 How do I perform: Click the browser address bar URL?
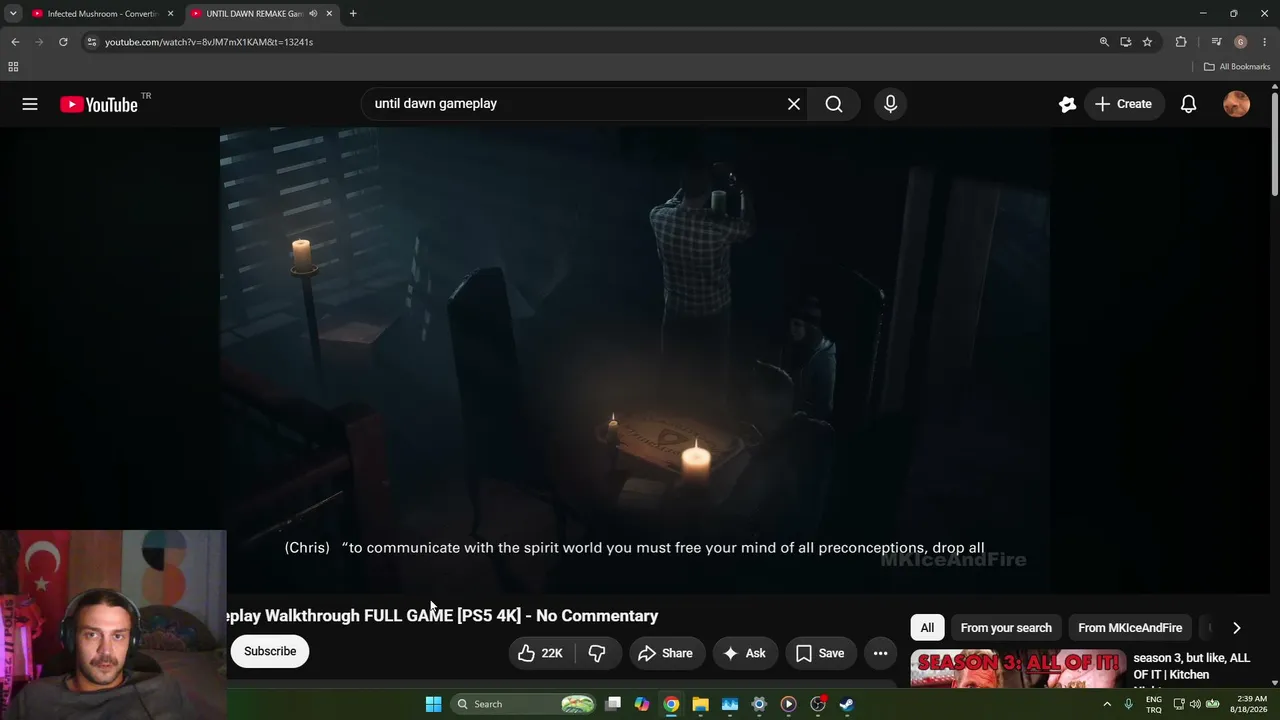(x=209, y=42)
